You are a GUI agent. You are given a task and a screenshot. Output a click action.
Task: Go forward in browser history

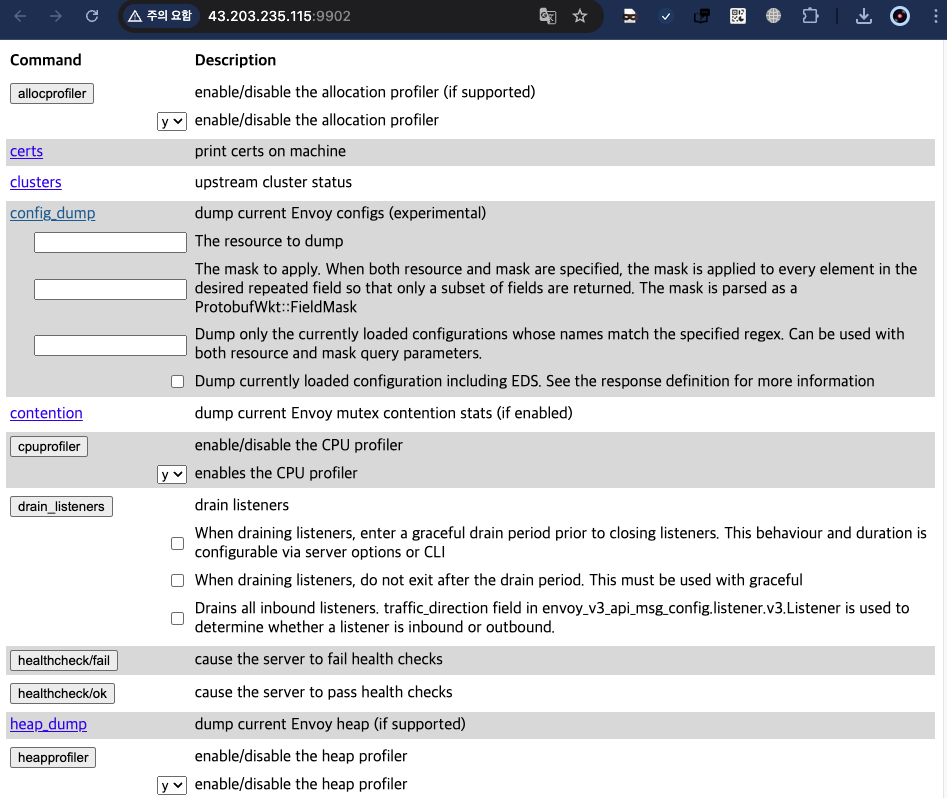tap(56, 16)
